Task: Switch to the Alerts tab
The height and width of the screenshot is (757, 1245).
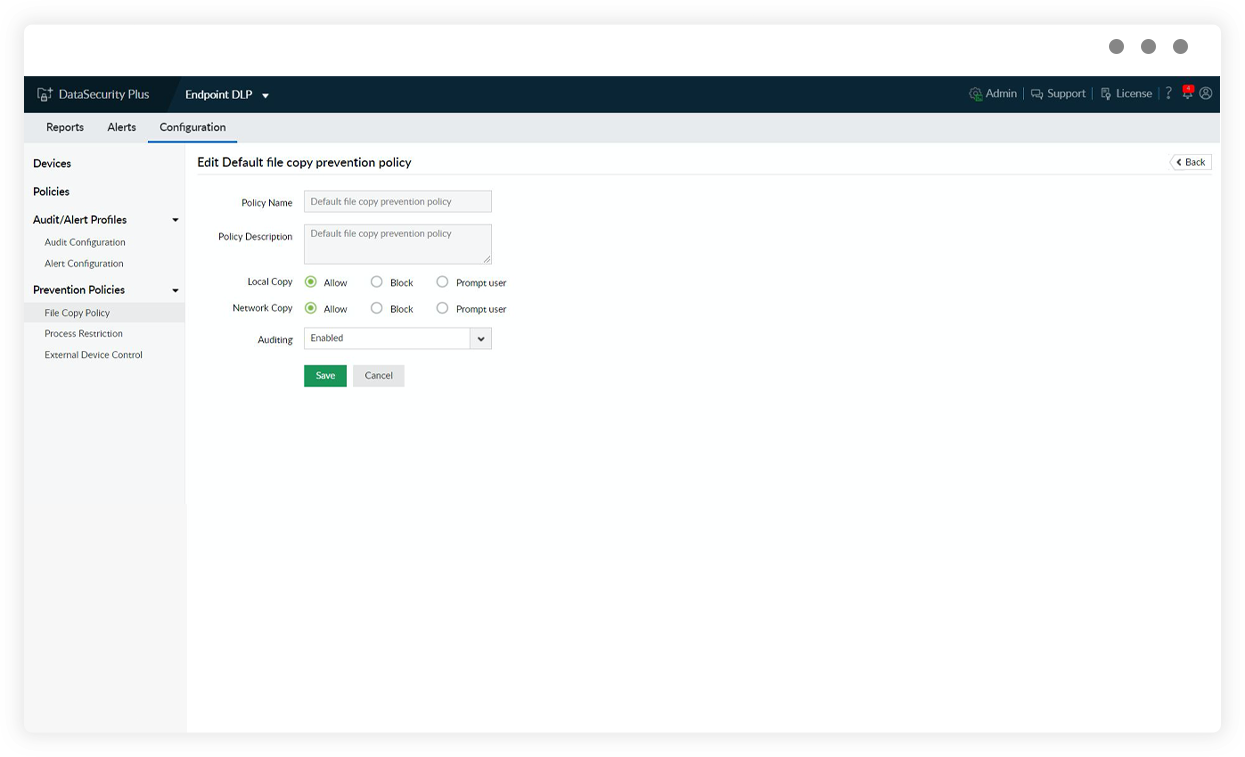Action: (121, 127)
